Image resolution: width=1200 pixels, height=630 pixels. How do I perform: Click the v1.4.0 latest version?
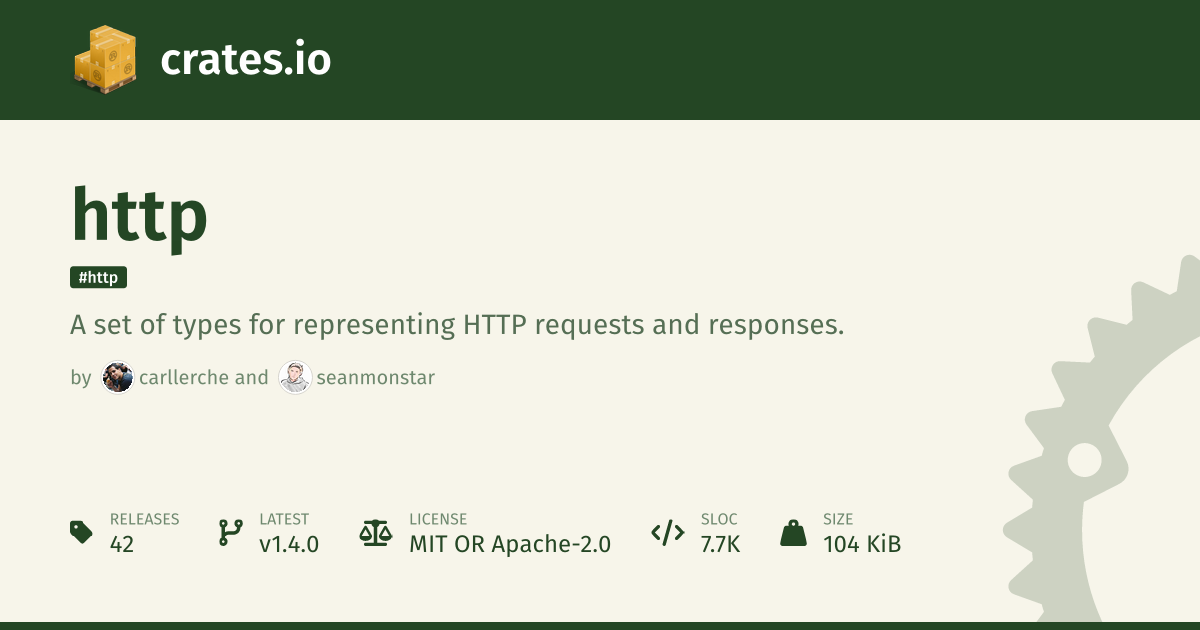(x=289, y=544)
